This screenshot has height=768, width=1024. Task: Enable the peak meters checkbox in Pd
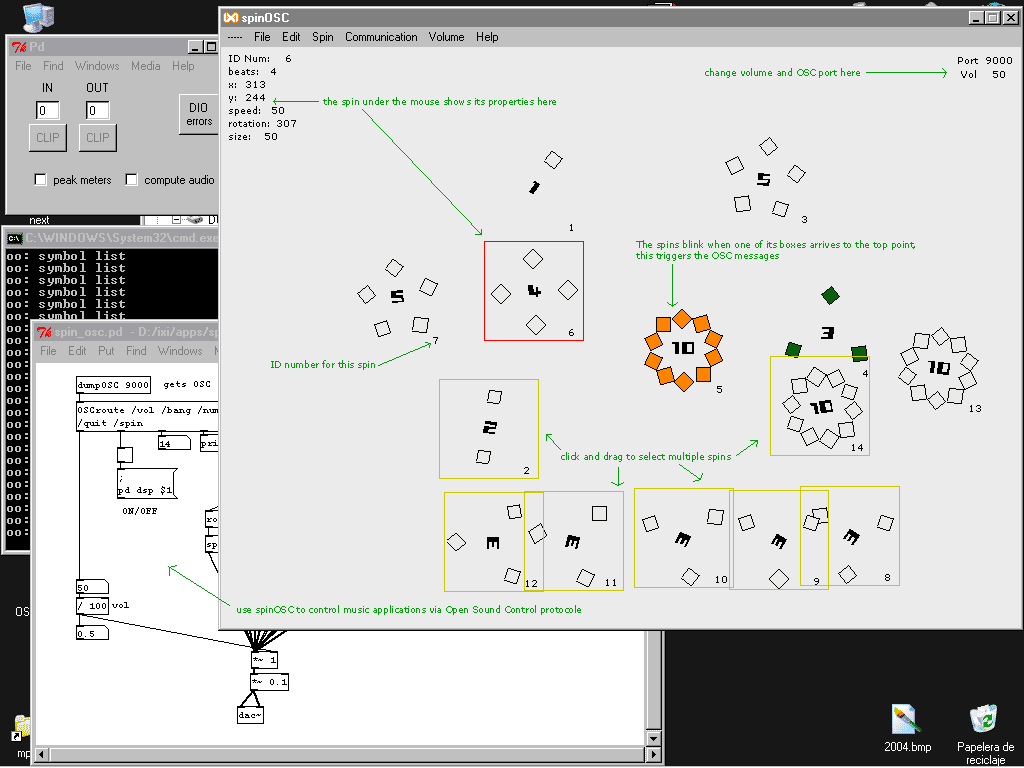click(40, 180)
